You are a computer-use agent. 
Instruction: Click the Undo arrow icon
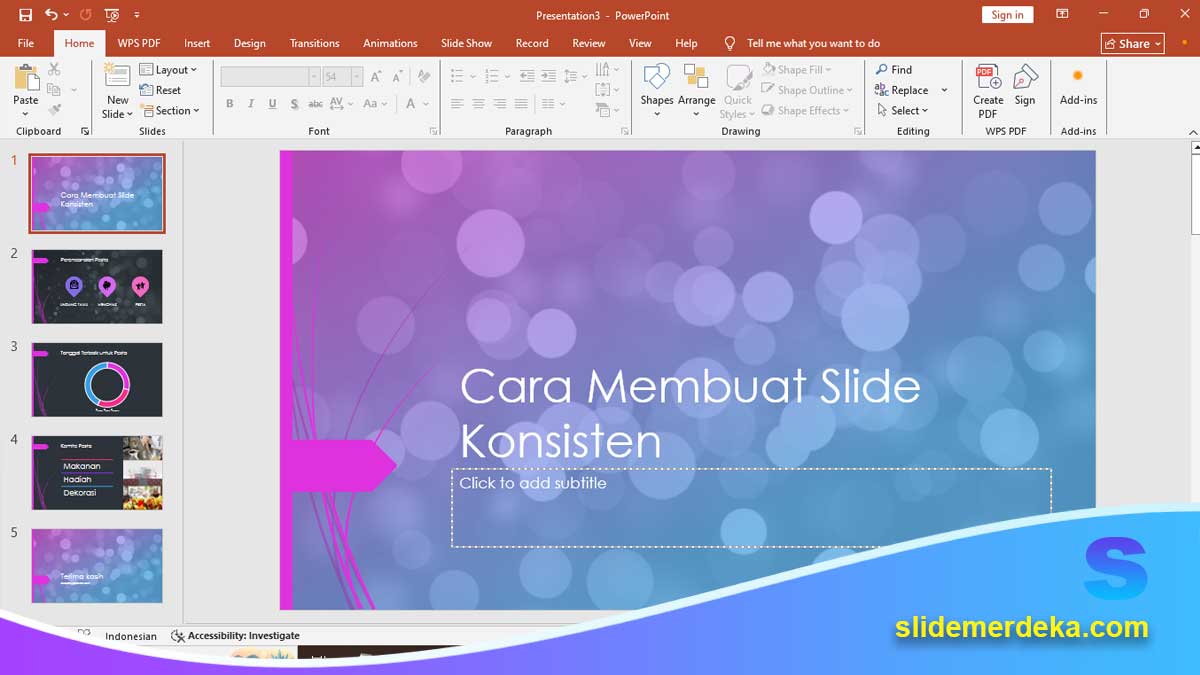click(51, 15)
